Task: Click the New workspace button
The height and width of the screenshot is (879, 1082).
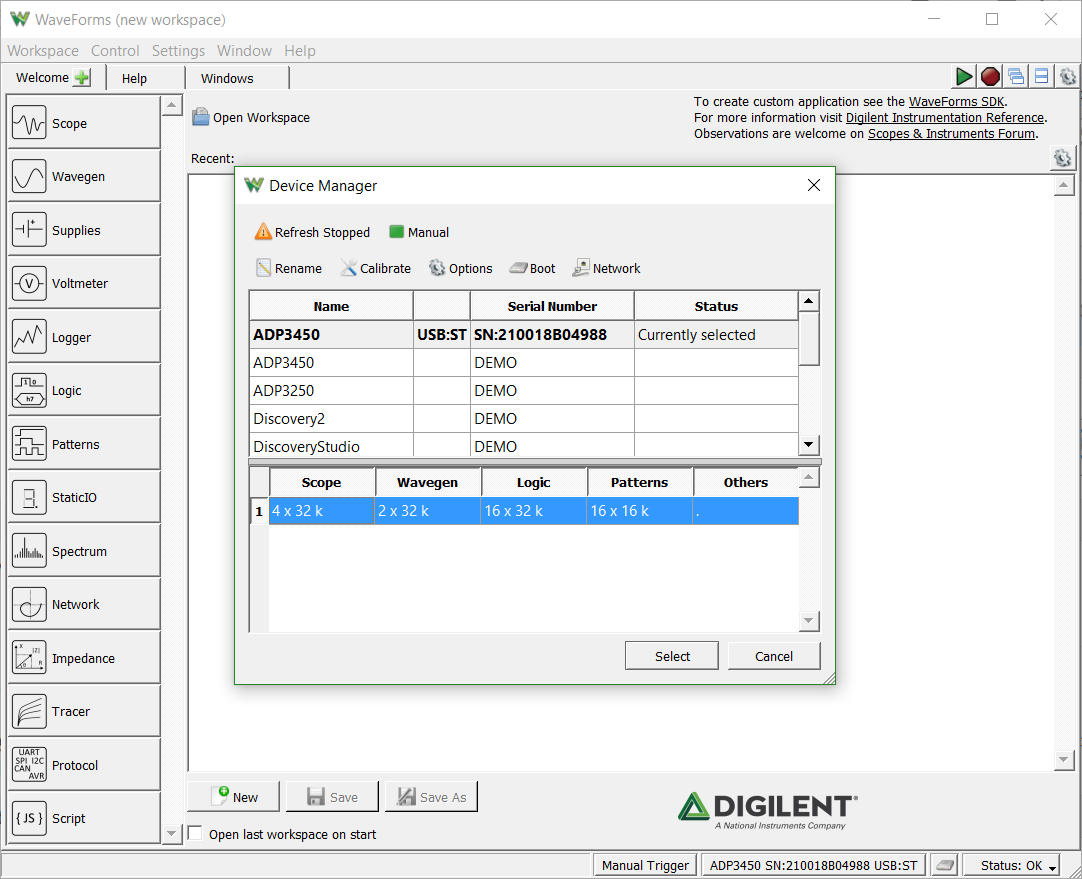Action: pos(234,797)
